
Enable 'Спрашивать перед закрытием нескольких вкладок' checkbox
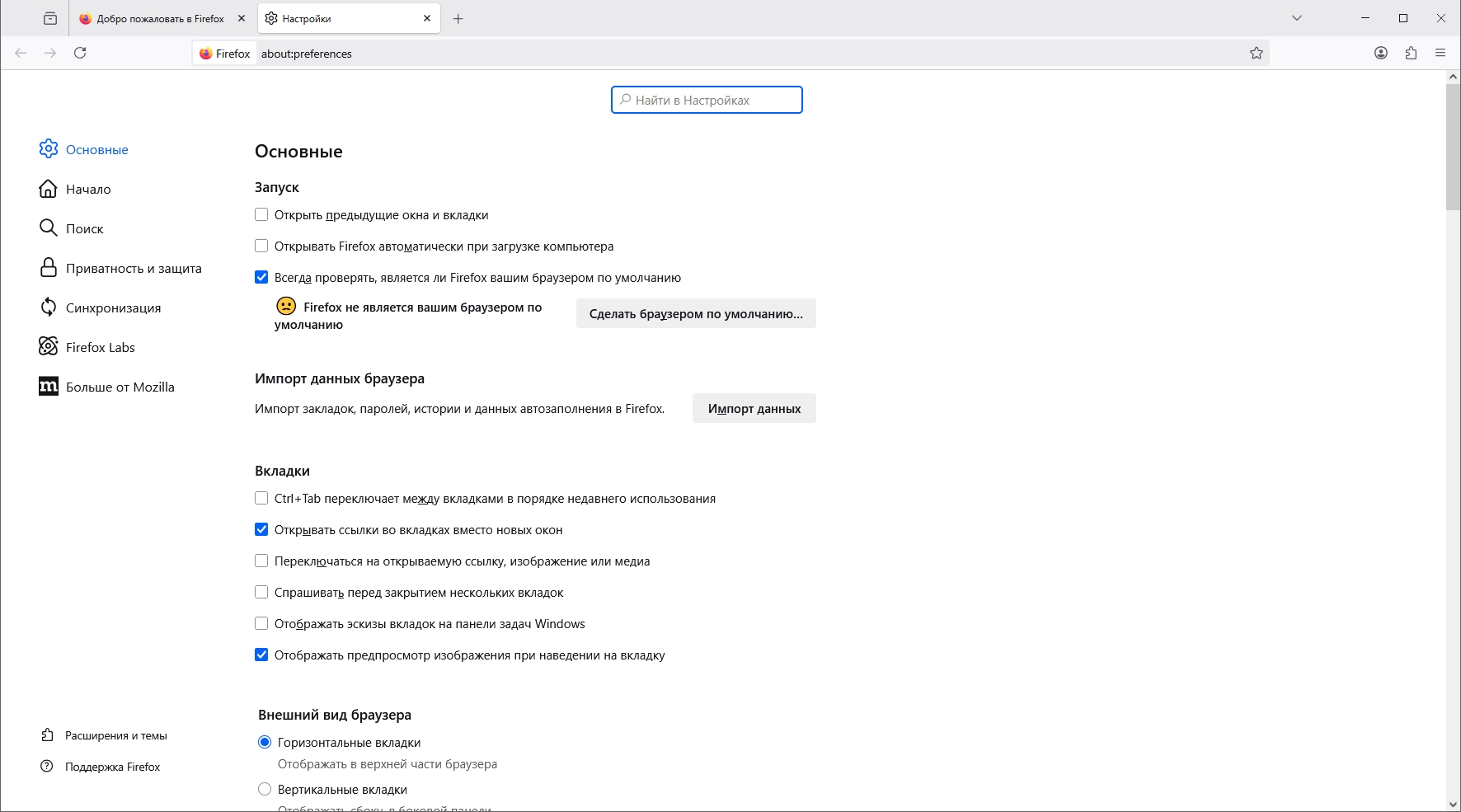click(261, 592)
